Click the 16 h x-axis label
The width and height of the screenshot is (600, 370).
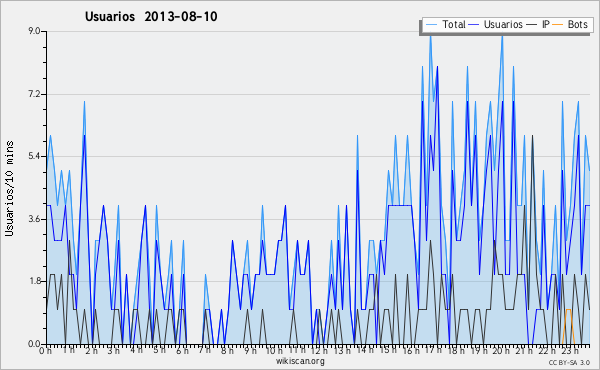(x=411, y=350)
